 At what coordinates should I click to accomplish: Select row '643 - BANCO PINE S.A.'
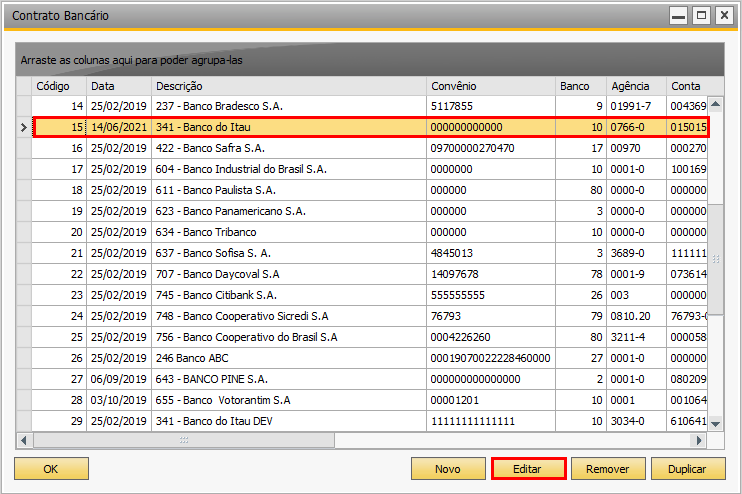(x=370, y=379)
